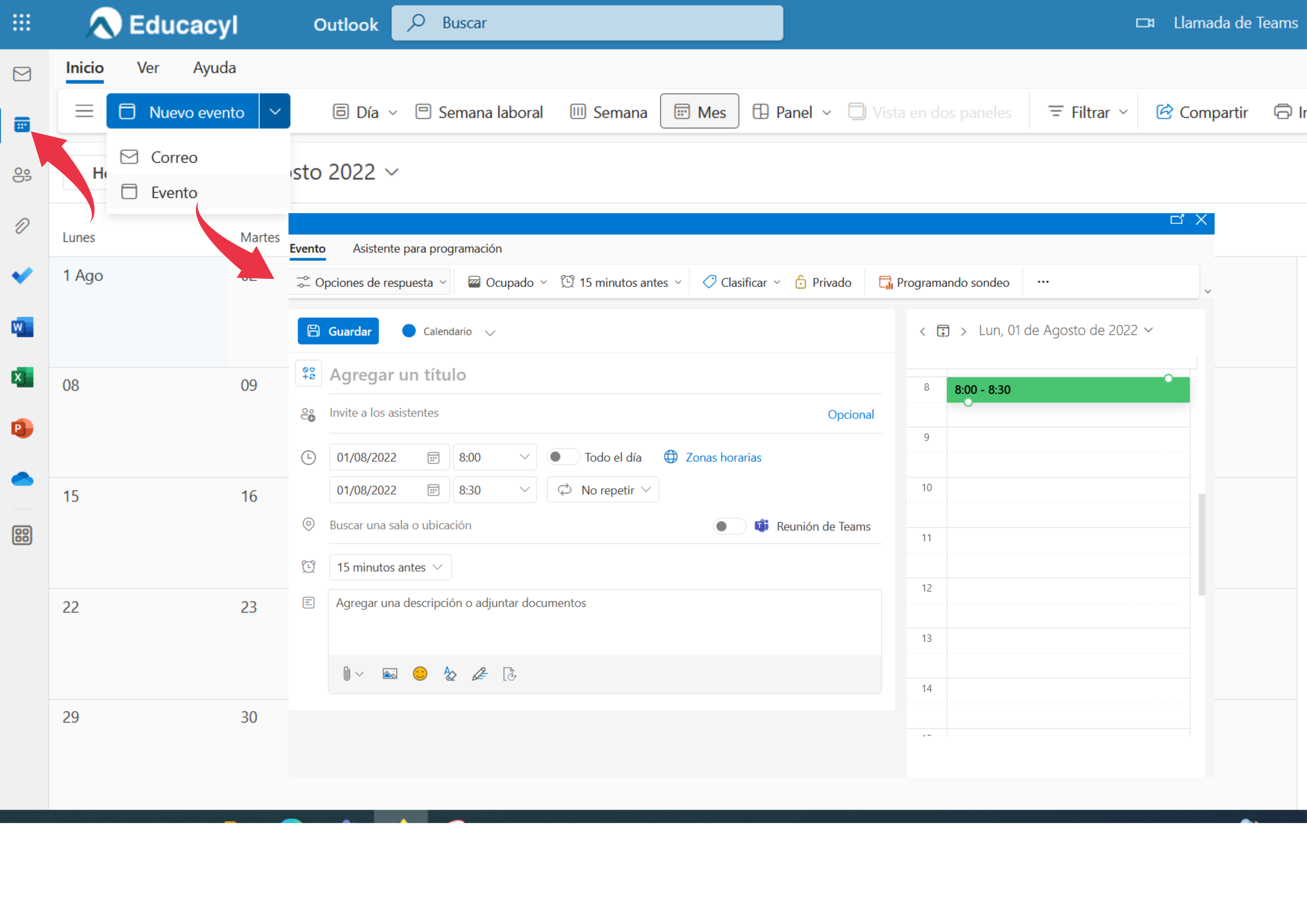Toggle text formatting options icon
Viewport: 1307px width, 924px height.
450,674
